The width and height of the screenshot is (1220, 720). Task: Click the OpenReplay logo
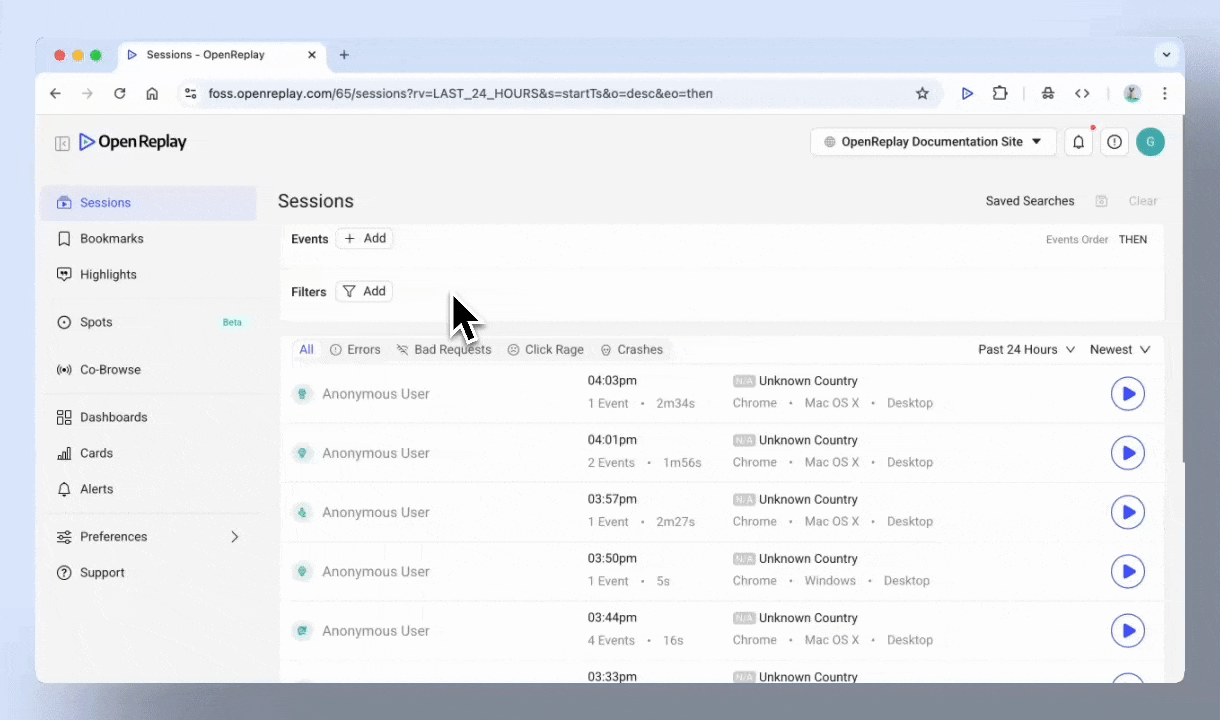coord(133,142)
